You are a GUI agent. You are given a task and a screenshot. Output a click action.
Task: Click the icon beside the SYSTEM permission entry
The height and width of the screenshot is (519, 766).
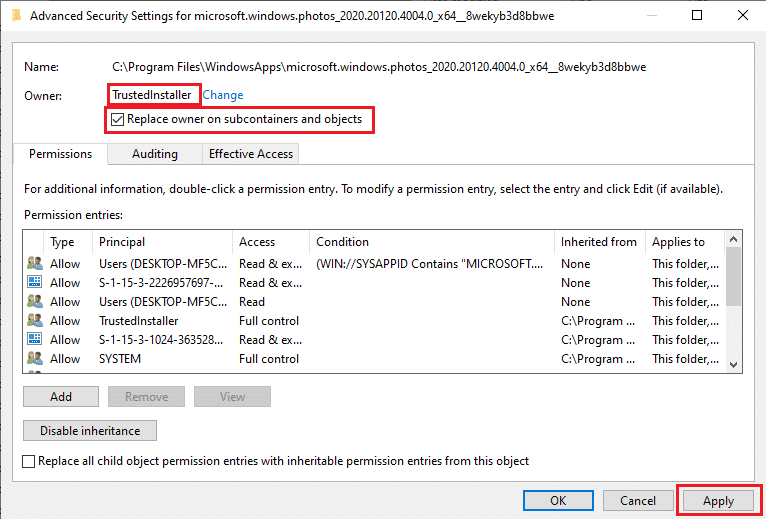point(35,359)
